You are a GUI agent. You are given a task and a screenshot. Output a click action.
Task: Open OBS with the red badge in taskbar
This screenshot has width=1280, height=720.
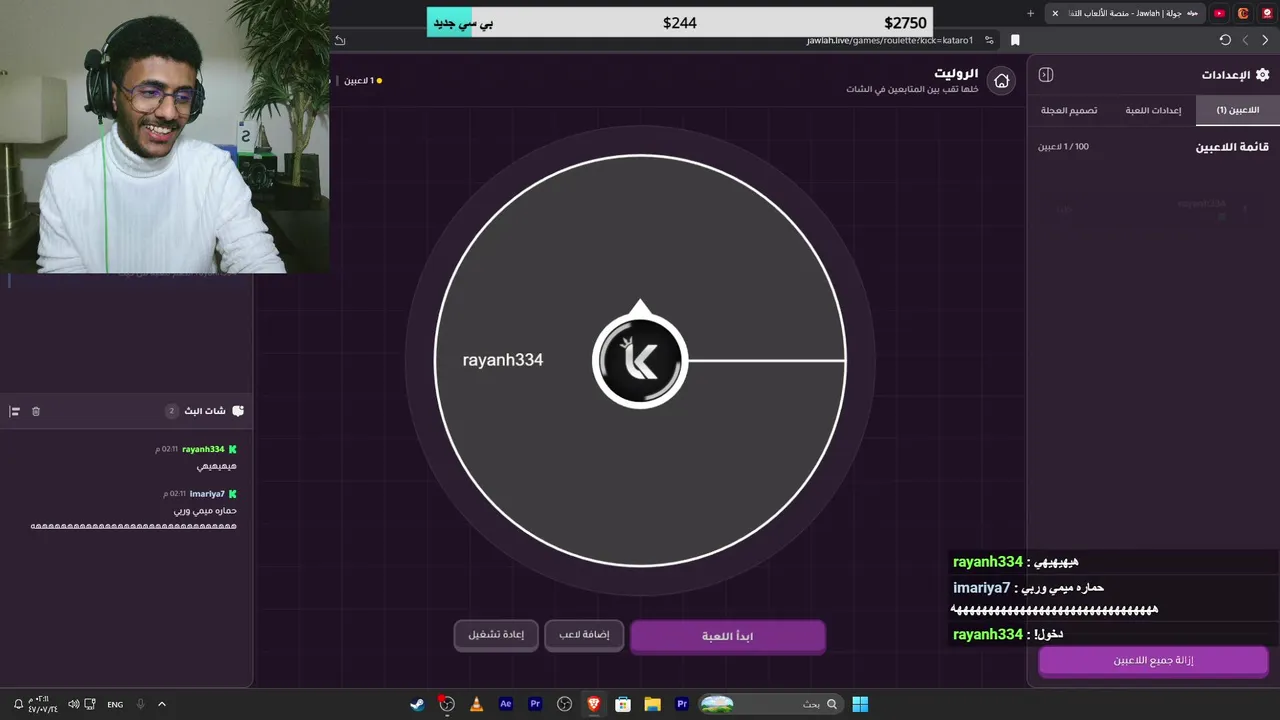447,704
